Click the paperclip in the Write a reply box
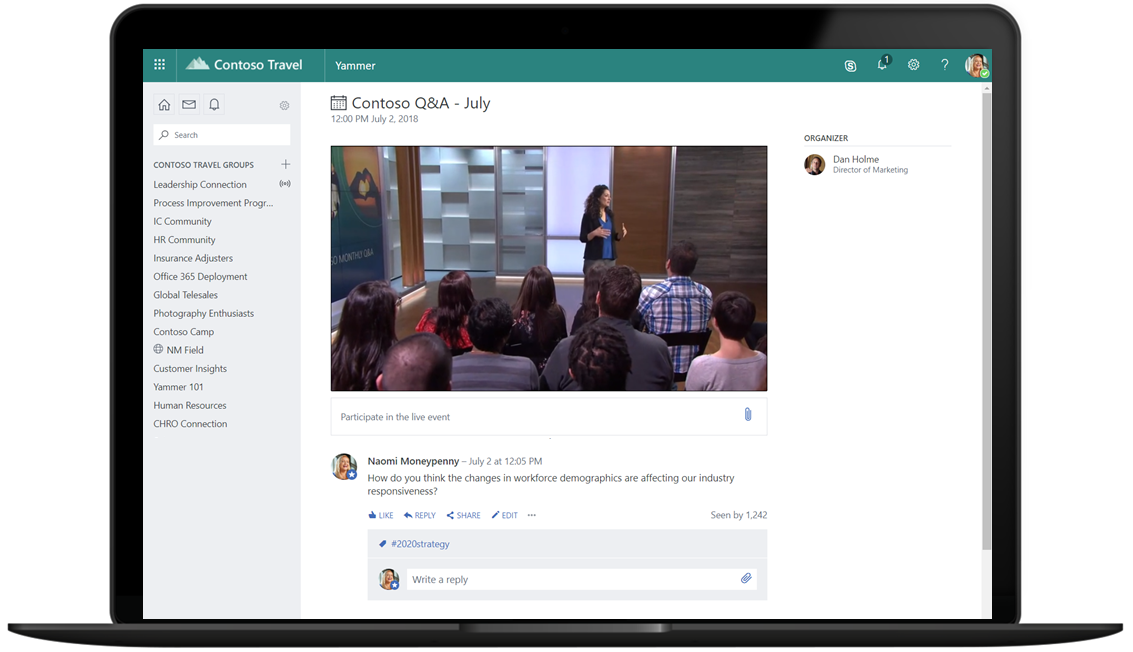This screenshot has width=1133, height=652. [745, 578]
